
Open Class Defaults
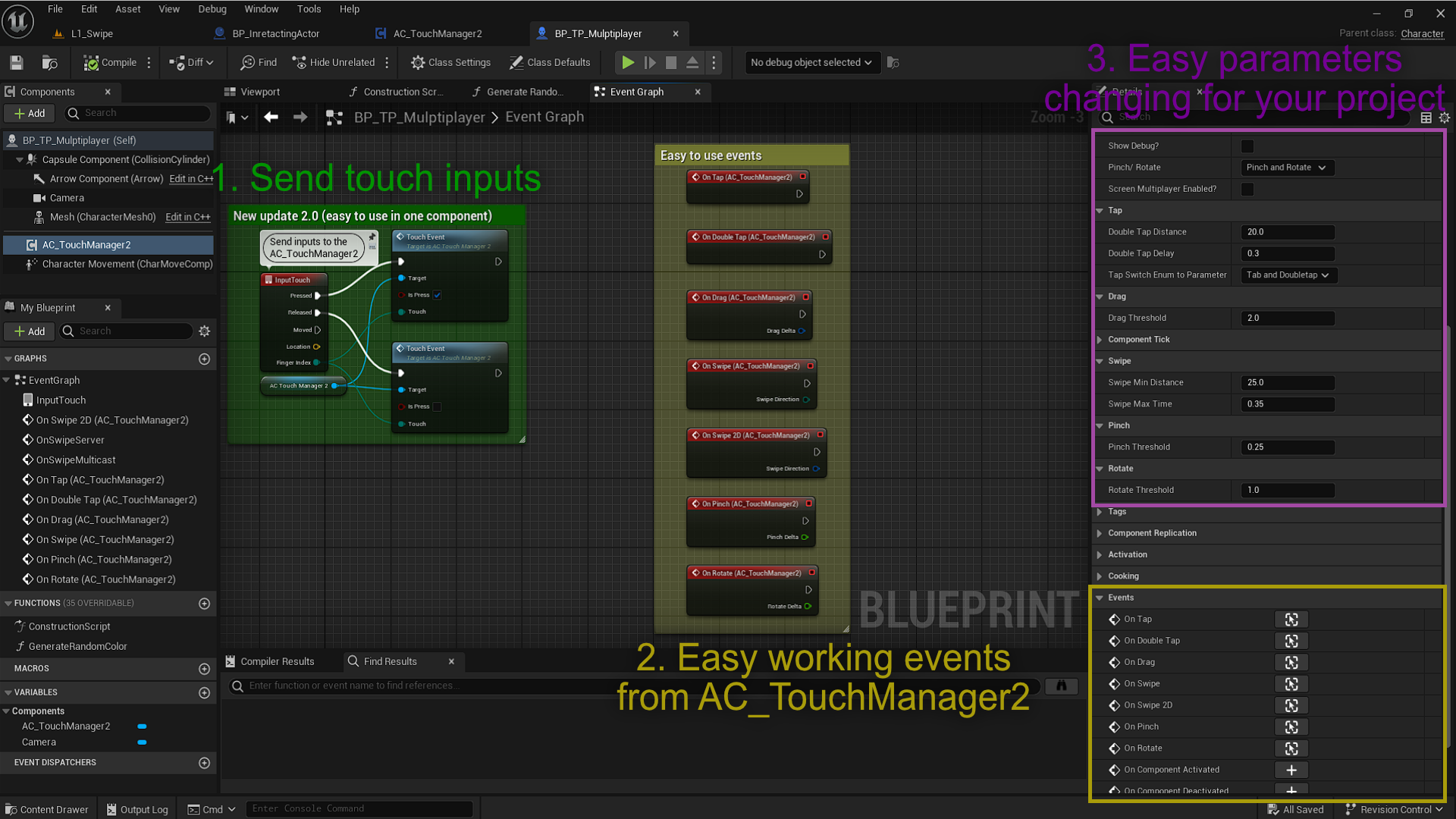coord(551,62)
